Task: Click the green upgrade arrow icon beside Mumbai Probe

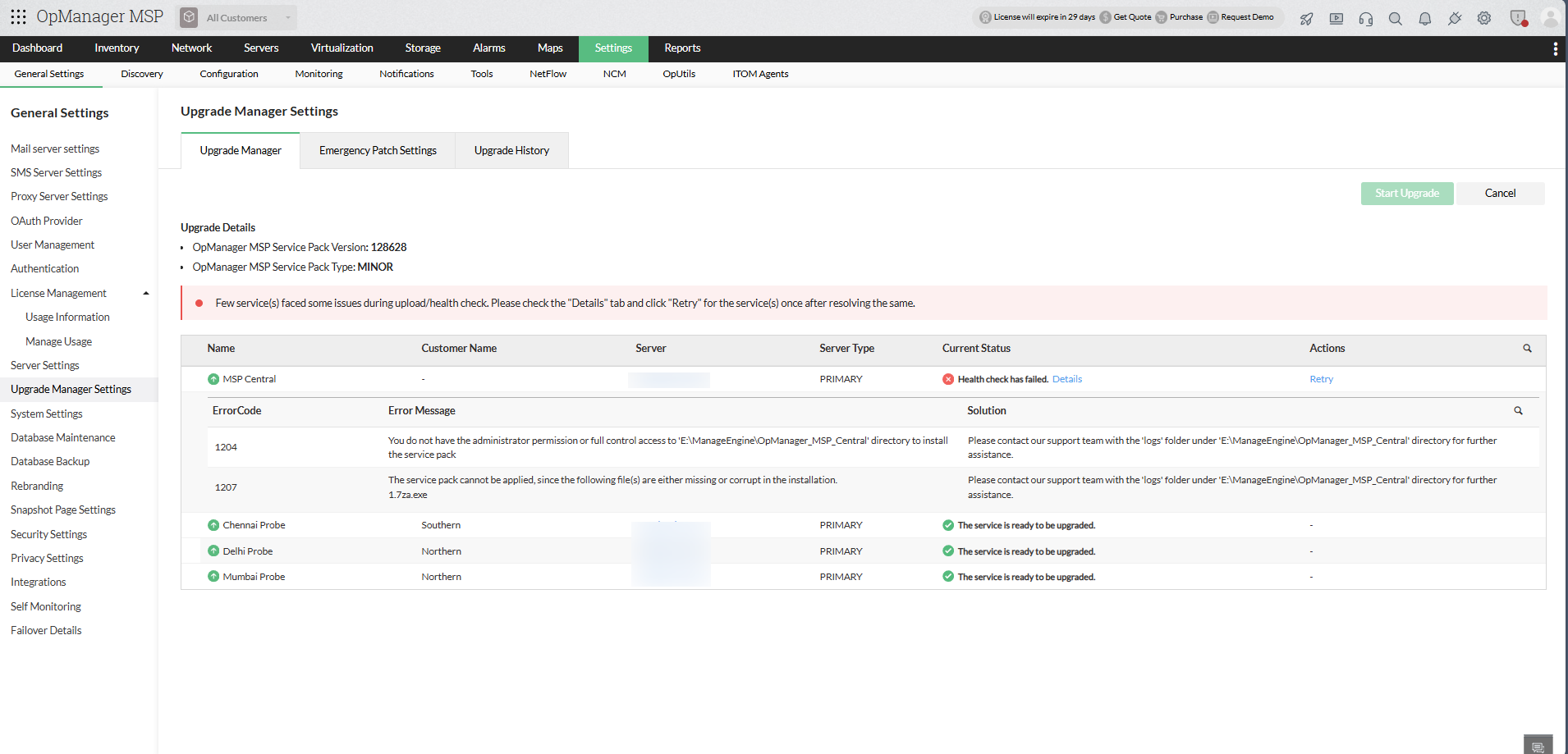Action: pyautogui.click(x=213, y=577)
